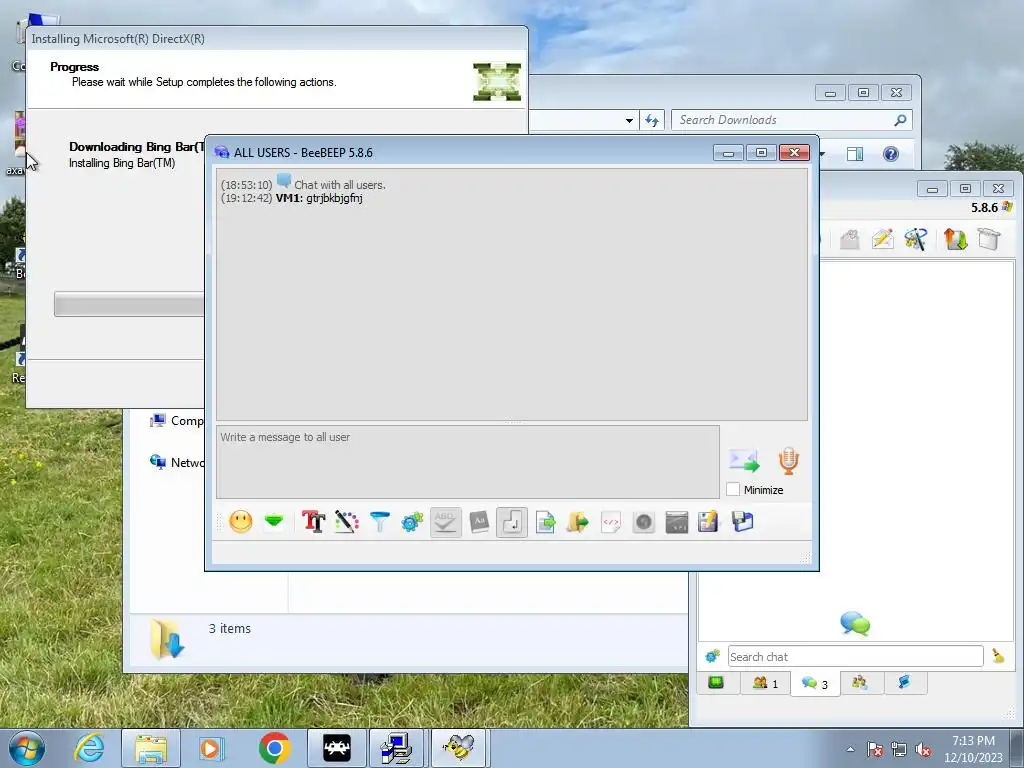This screenshot has width=1024, height=768.
Task: Open the Windows Start button
Action: point(27,748)
